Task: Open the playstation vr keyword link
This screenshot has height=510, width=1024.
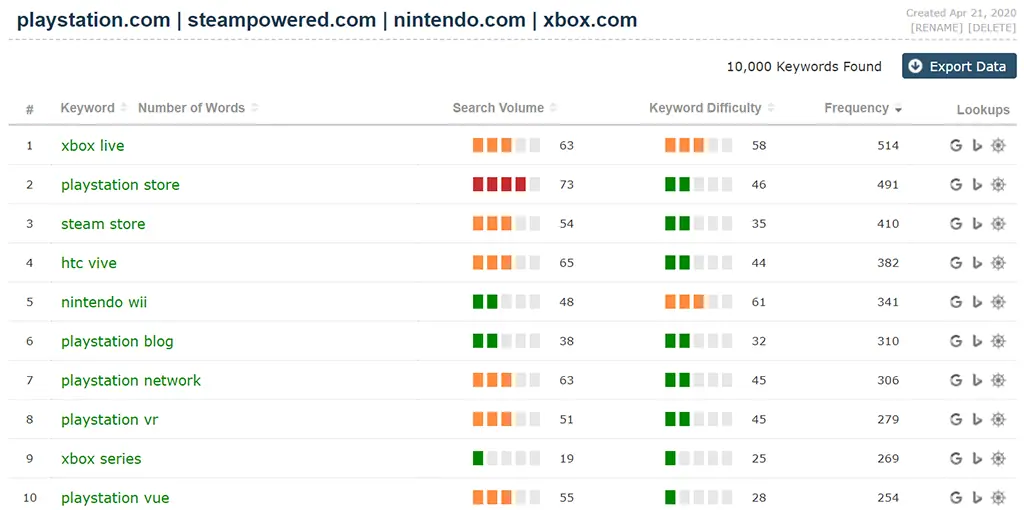Action: (x=109, y=419)
